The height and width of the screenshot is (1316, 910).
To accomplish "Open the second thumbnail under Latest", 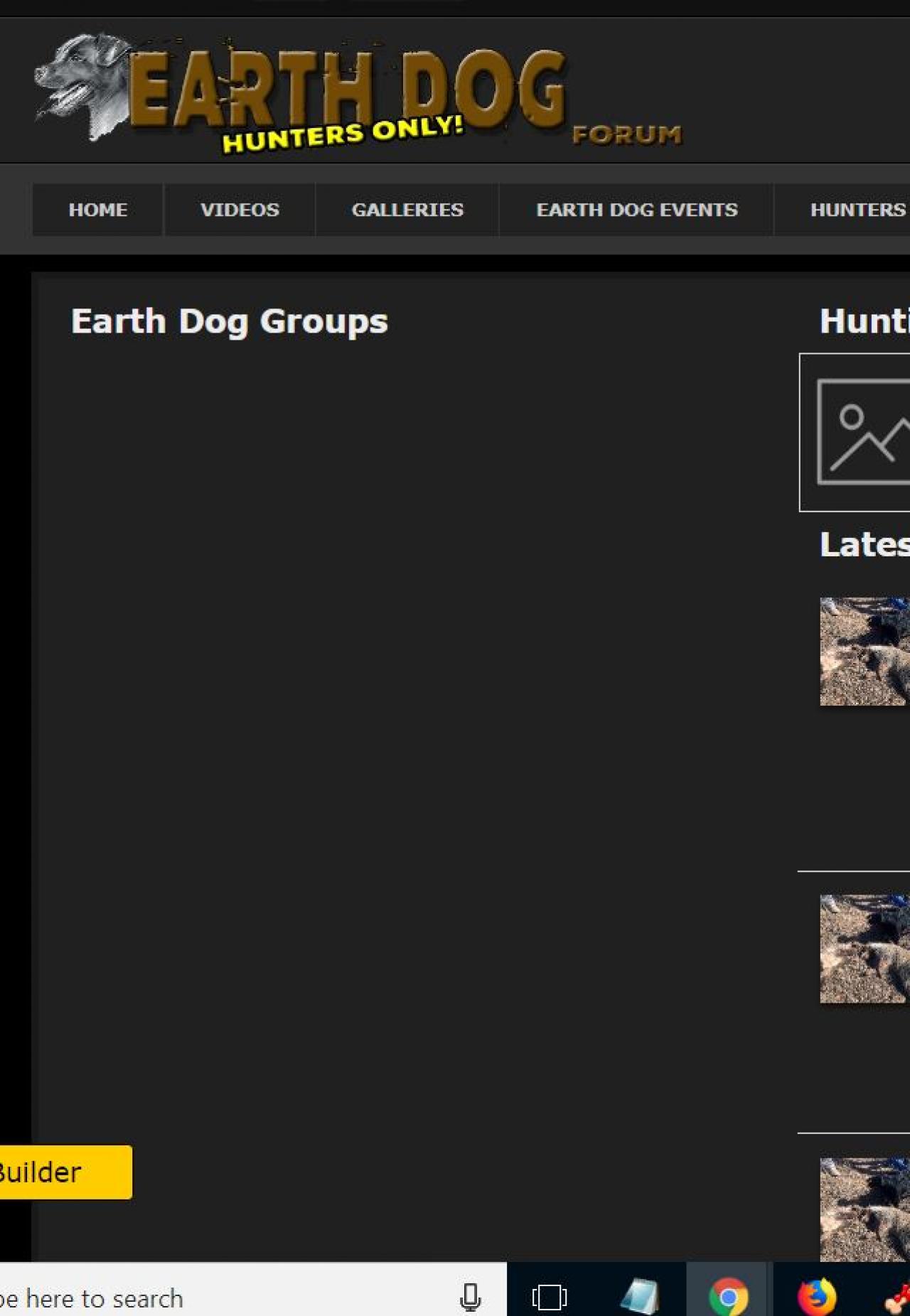I will click(x=864, y=949).
